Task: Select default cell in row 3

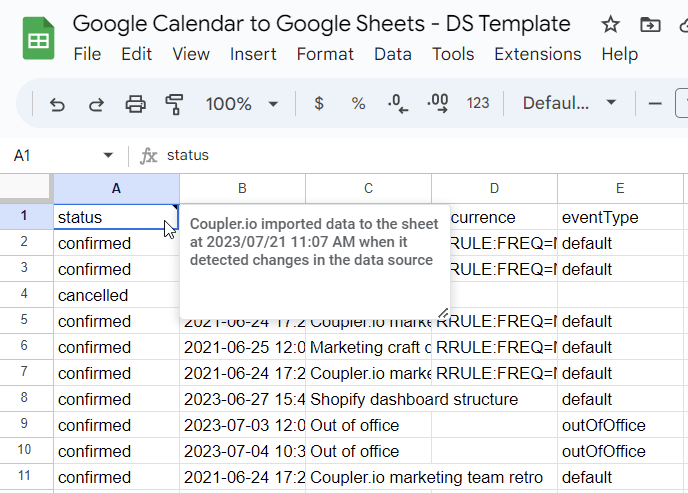Action: pos(620,269)
